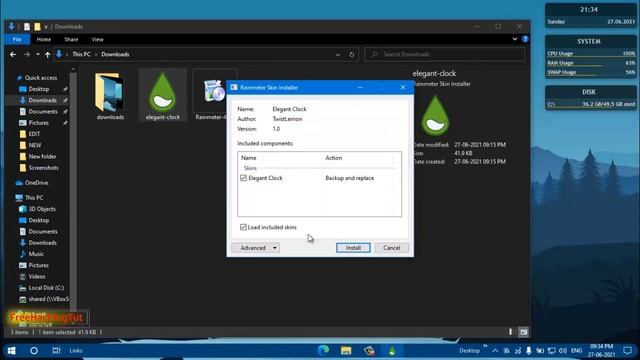Toggle Load included skins checkbox
This screenshot has width=640, height=360.
point(243,227)
